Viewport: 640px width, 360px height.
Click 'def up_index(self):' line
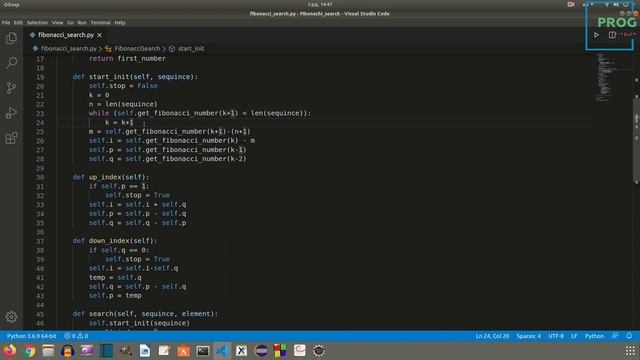click(111, 177)
